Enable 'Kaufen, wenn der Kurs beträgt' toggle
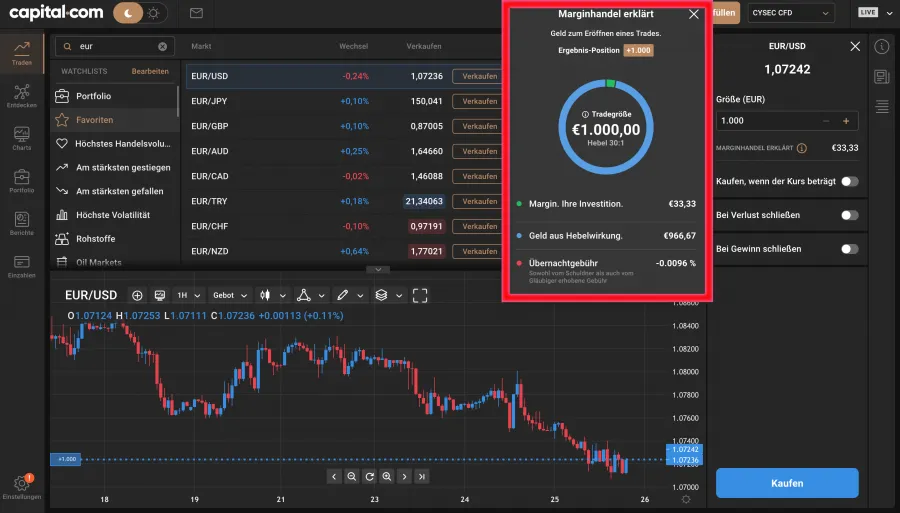Image resolution: width=900 pixels, height=513 pixels. pos(849,181)
